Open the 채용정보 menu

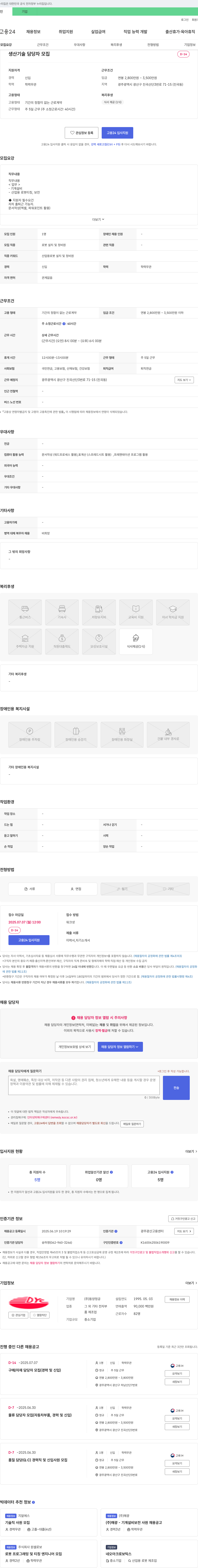pos(33,32)
